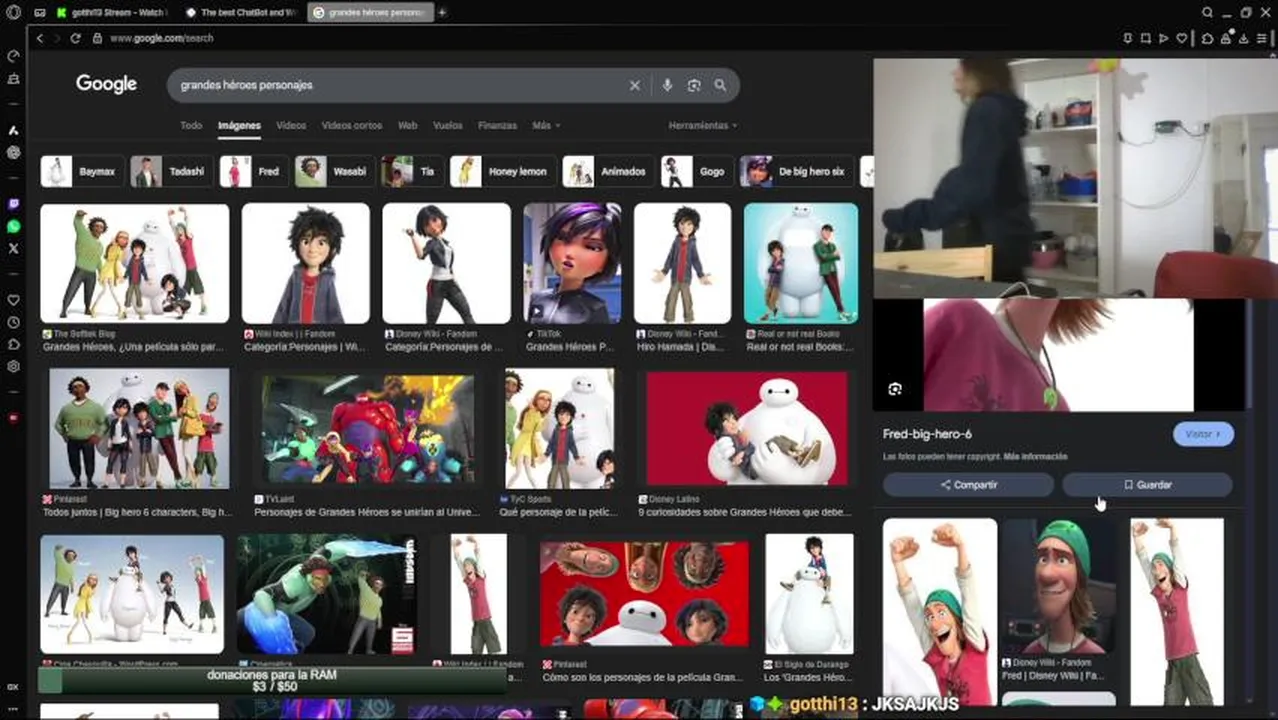
Task: Switch to the gotthi13 Stream tab
Action: click(x=111, y=12)
